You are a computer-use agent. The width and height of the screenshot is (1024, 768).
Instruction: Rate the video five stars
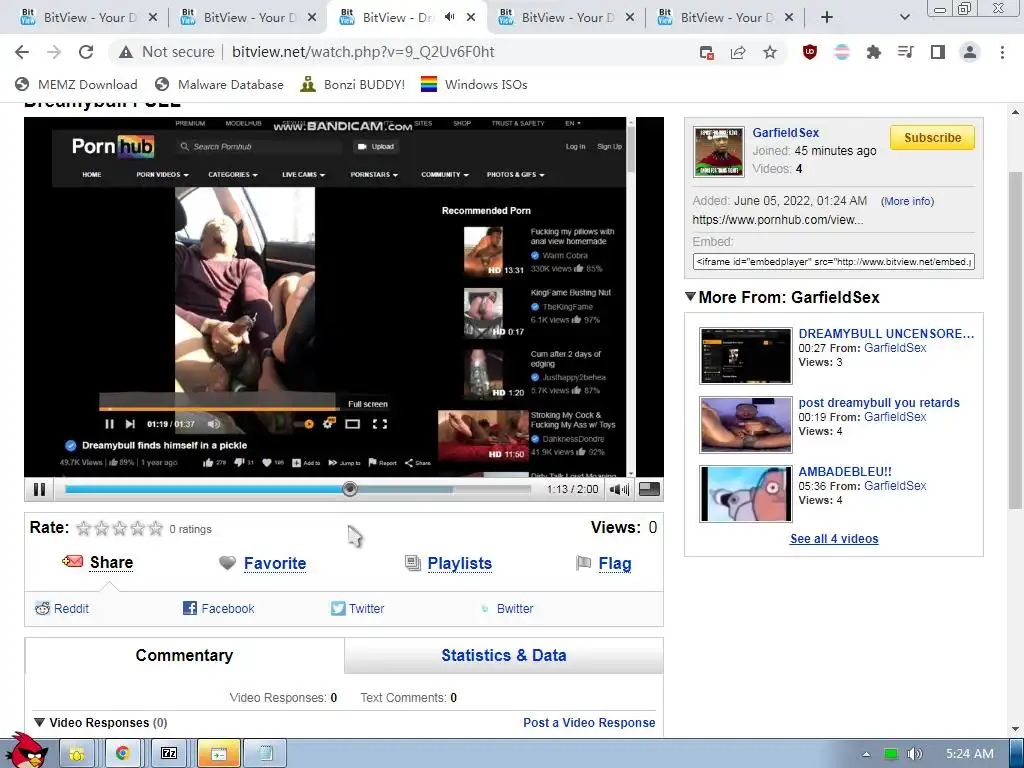(155, 528)
